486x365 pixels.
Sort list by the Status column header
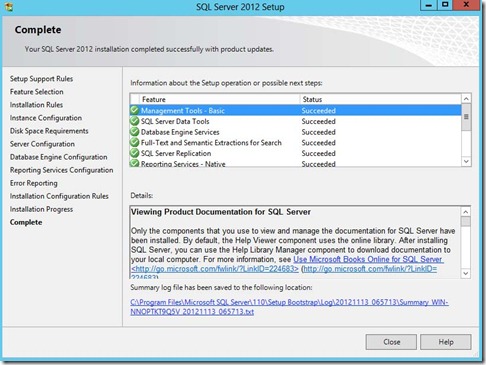pyautogui.click(x=380, y=99)
